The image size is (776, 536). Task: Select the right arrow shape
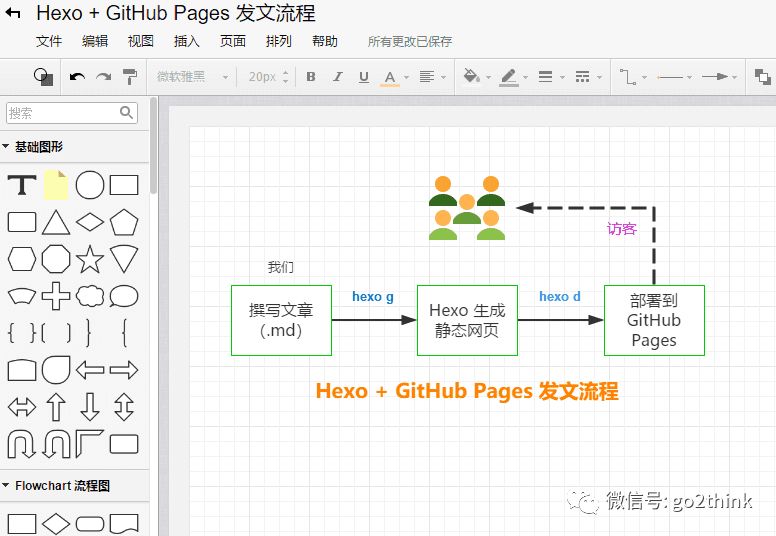click(x=124, y=370)
